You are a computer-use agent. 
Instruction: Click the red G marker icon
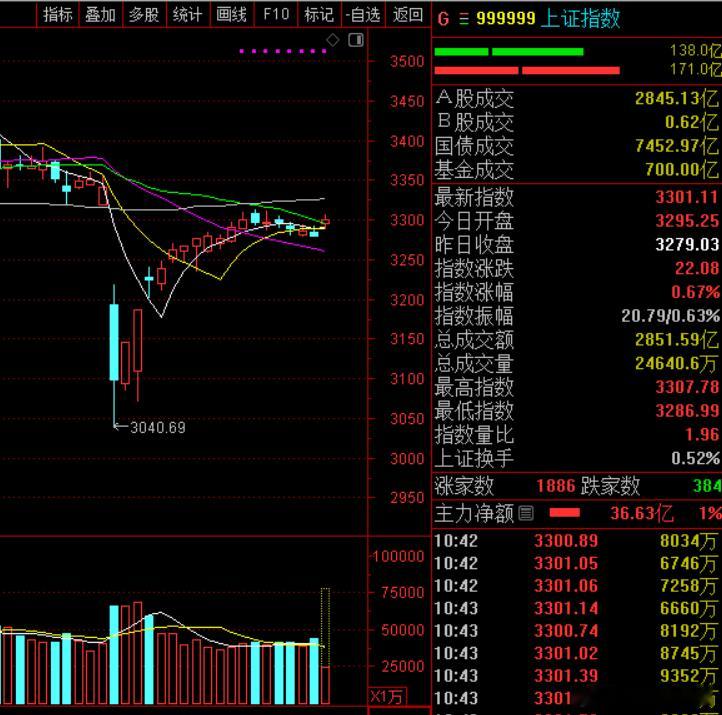(443, 19)
